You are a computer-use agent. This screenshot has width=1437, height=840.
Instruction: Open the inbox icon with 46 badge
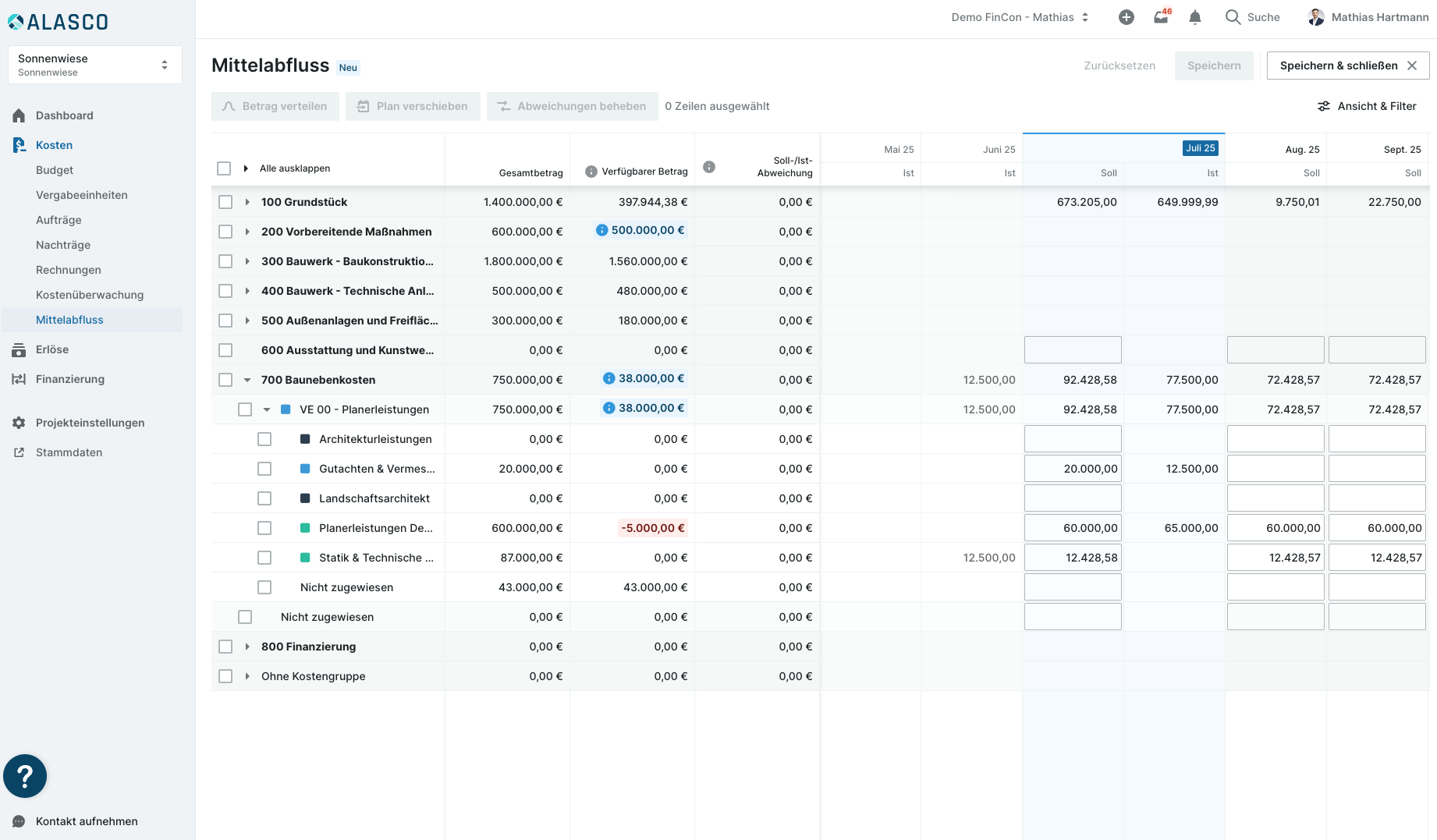(x=1161, y=17)
